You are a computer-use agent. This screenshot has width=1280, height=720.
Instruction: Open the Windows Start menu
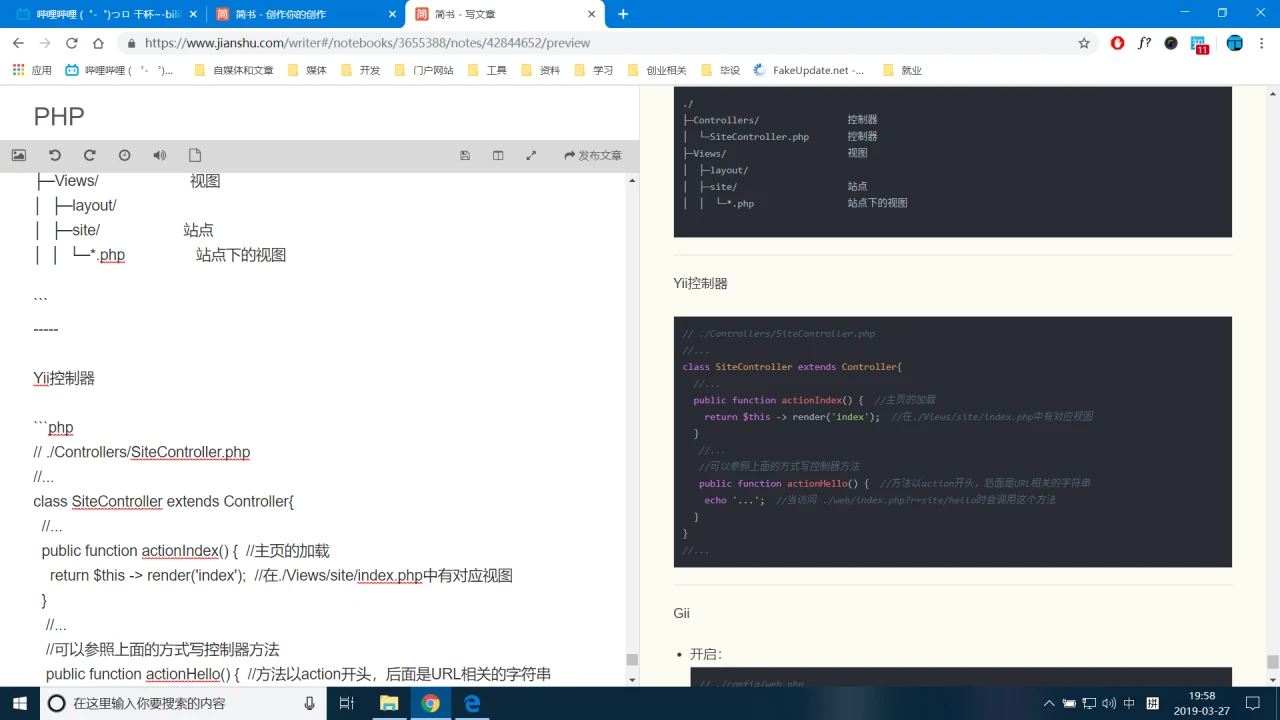pos(20,703)
